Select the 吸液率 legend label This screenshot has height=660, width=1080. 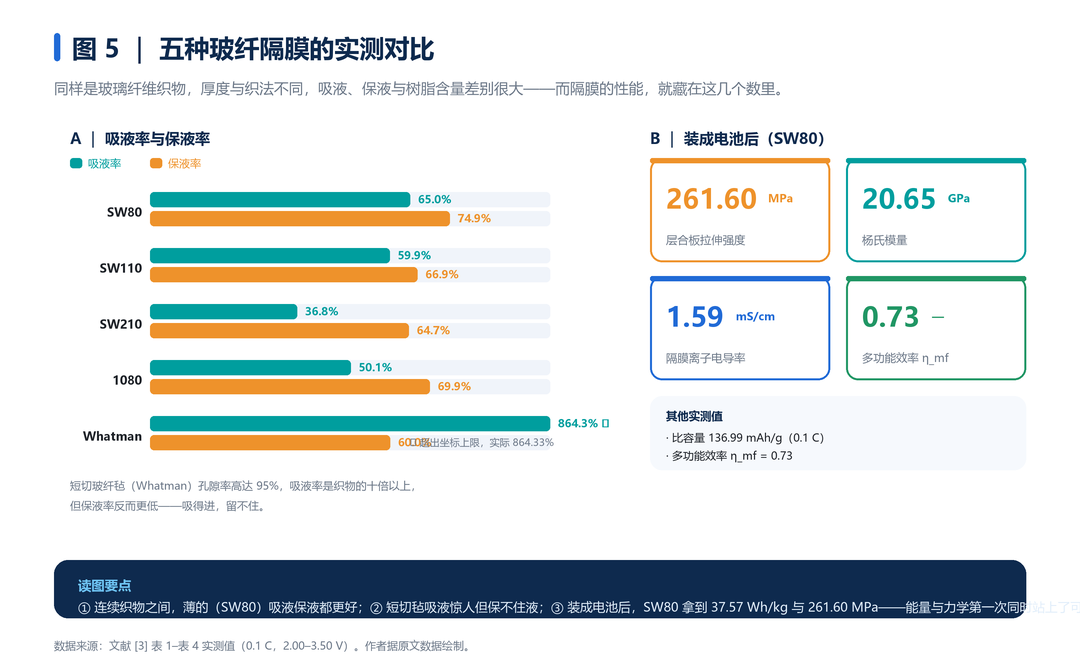104,163
